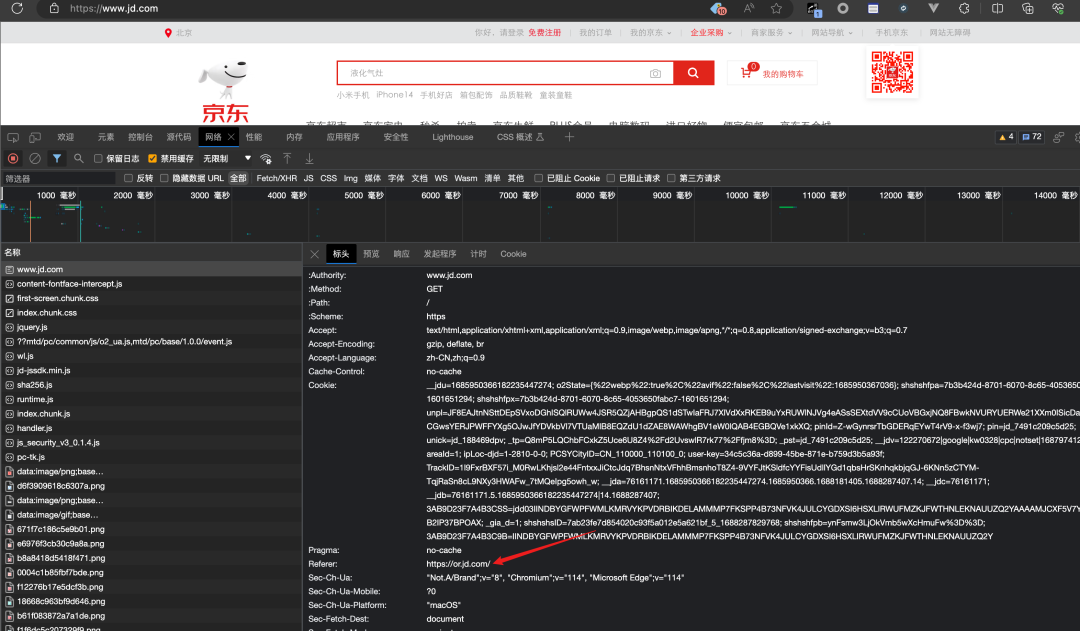Select the www.jd.com request row

click(x=150, y=269)
